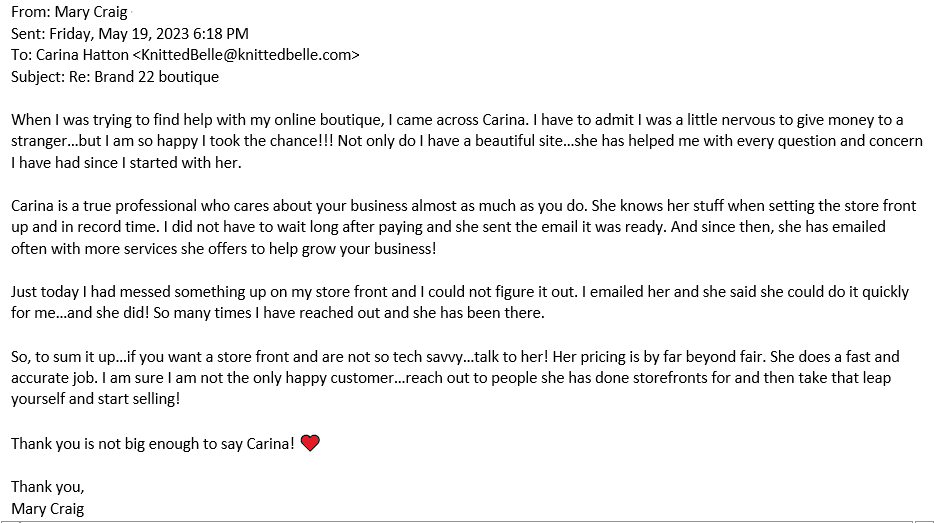Image resolution: width=934 pixels, height=523 pixels.
Task: Click the text 'I have had since I started with her.'
Action: (x=126, y=162)
